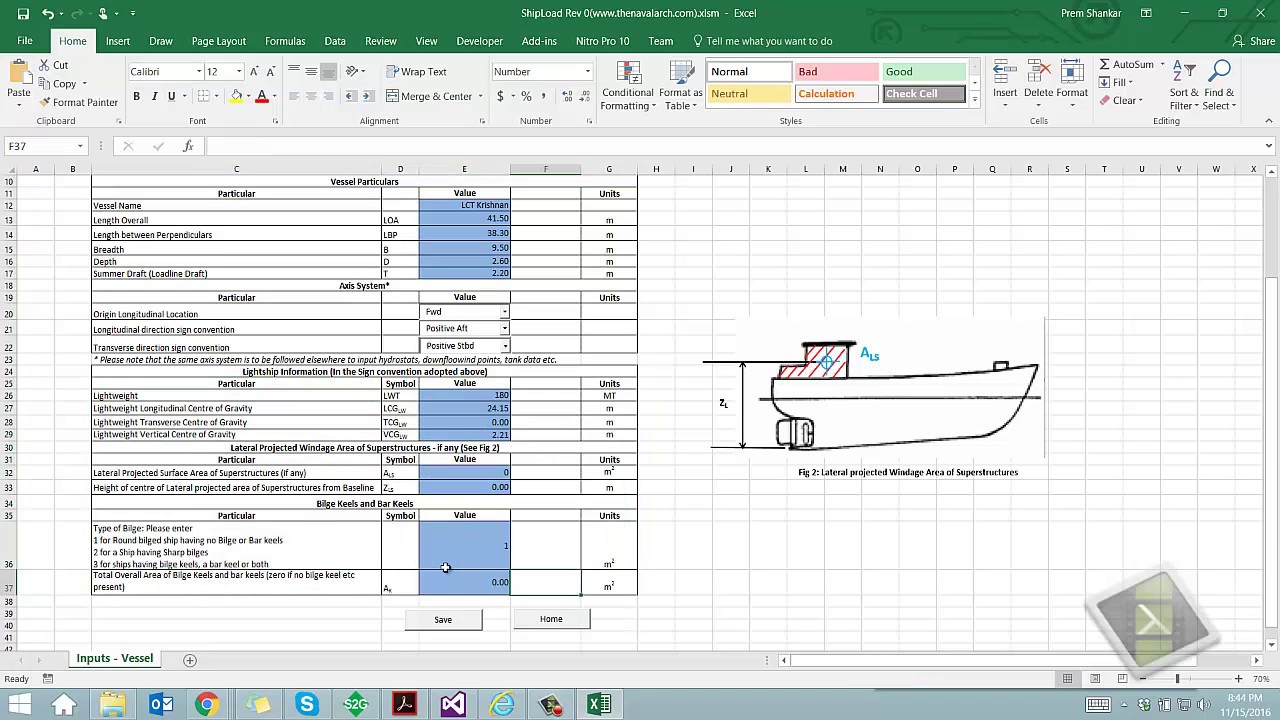Apply Comma Style format
The width and height of the screenshot is (1280, 720).
pos(544,96)
